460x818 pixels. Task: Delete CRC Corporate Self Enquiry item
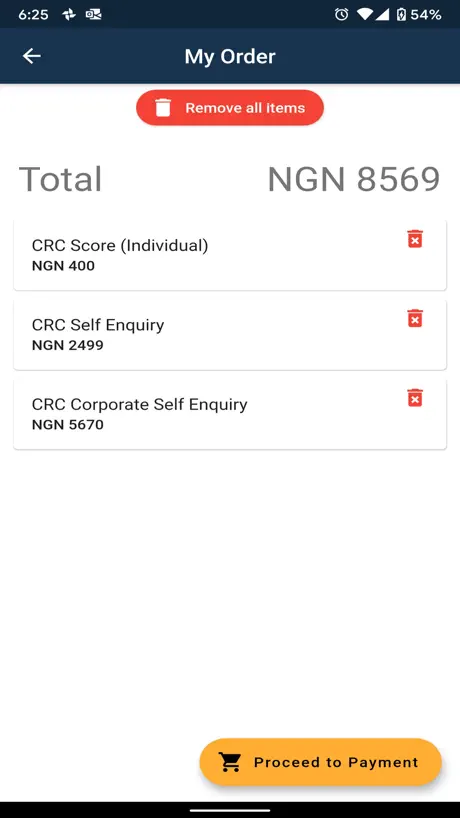click(415, 398)
